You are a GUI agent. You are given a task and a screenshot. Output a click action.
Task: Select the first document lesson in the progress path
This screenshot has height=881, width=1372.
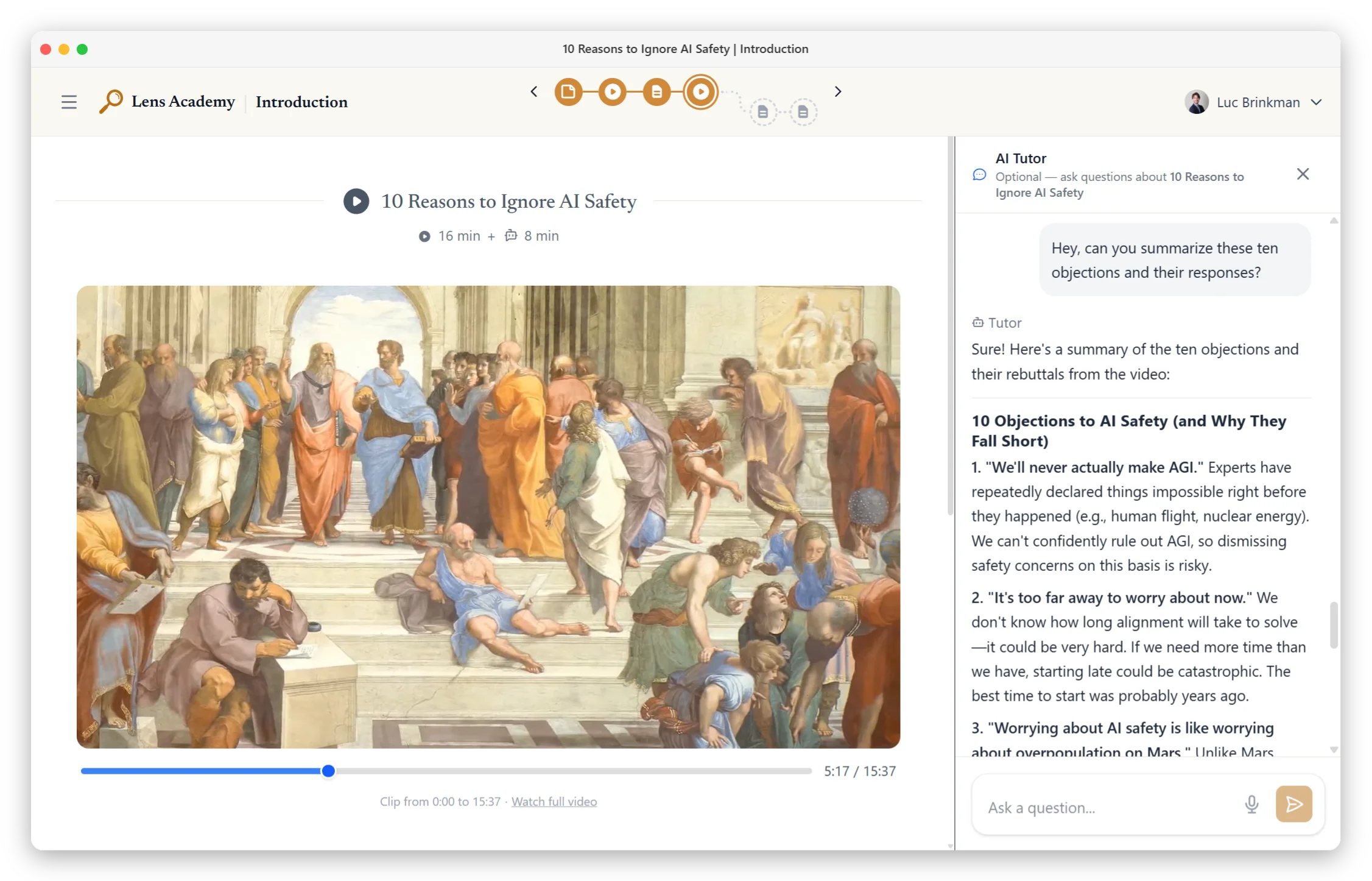point(569,91)
